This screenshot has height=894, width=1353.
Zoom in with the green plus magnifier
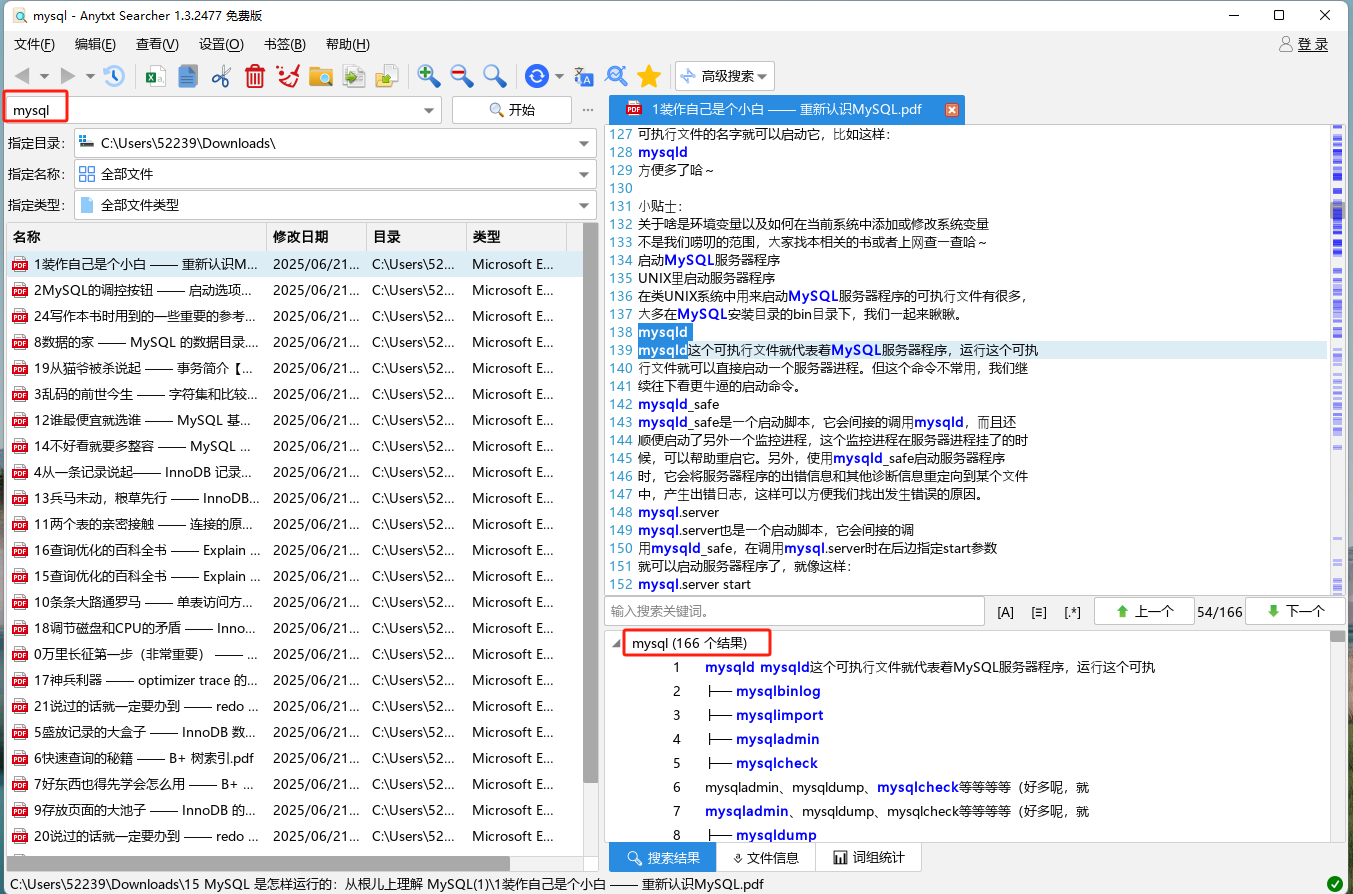(429, 76)
